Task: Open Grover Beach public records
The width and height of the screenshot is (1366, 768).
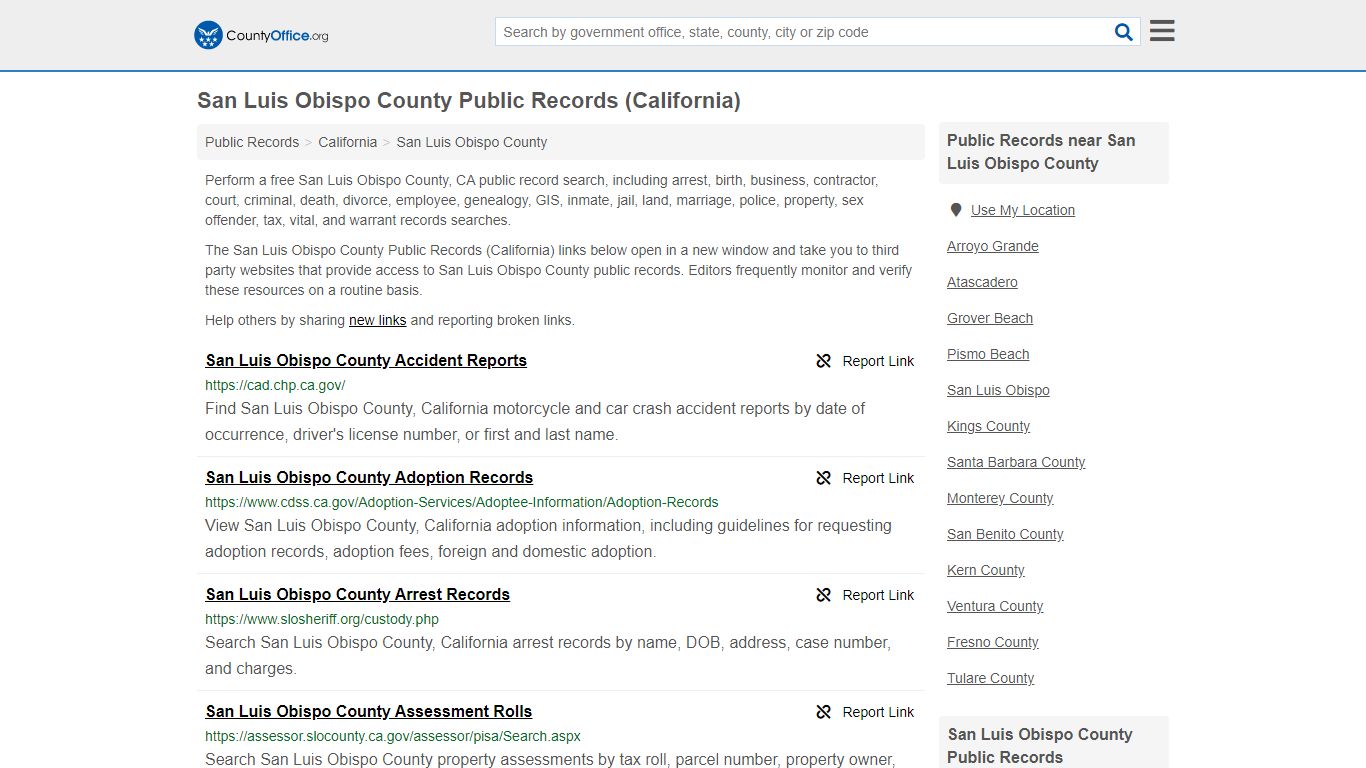Action: click(x=990, y=318)
